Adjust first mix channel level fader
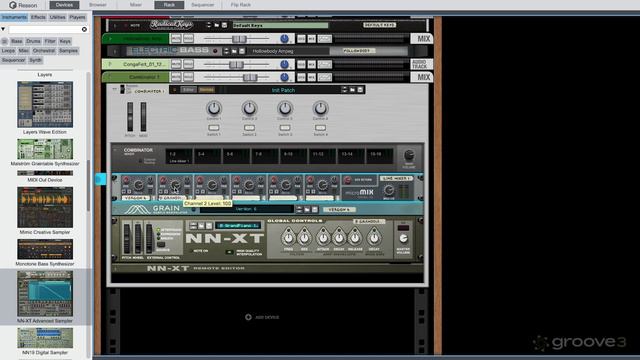The height and width of the screenshot is (360, 640). tap(239, 39)
